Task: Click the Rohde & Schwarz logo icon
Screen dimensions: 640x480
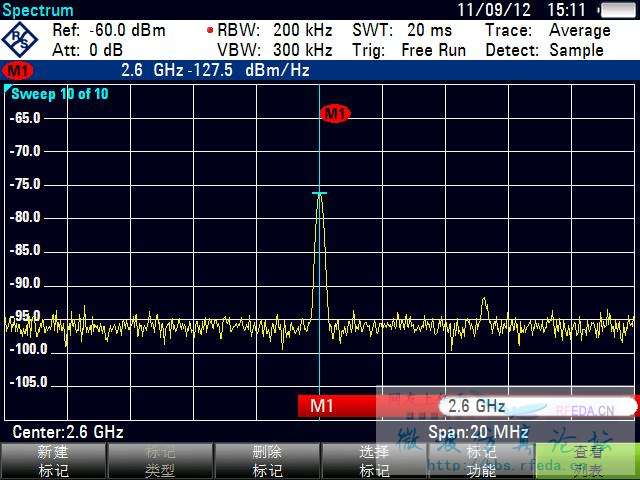Action: (x=20, y=40)
